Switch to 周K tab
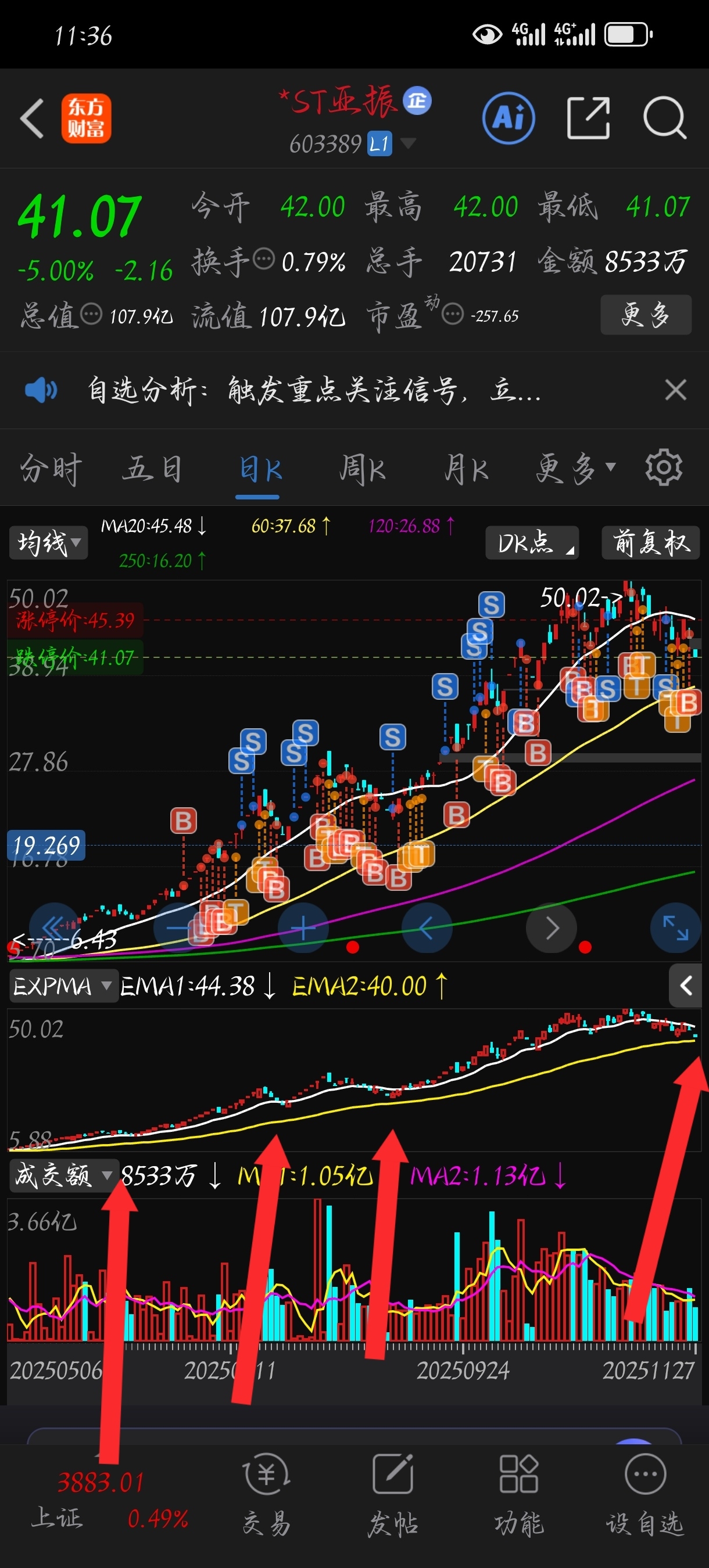This screenshot has height=1568, width=709. tap(363, 469)
